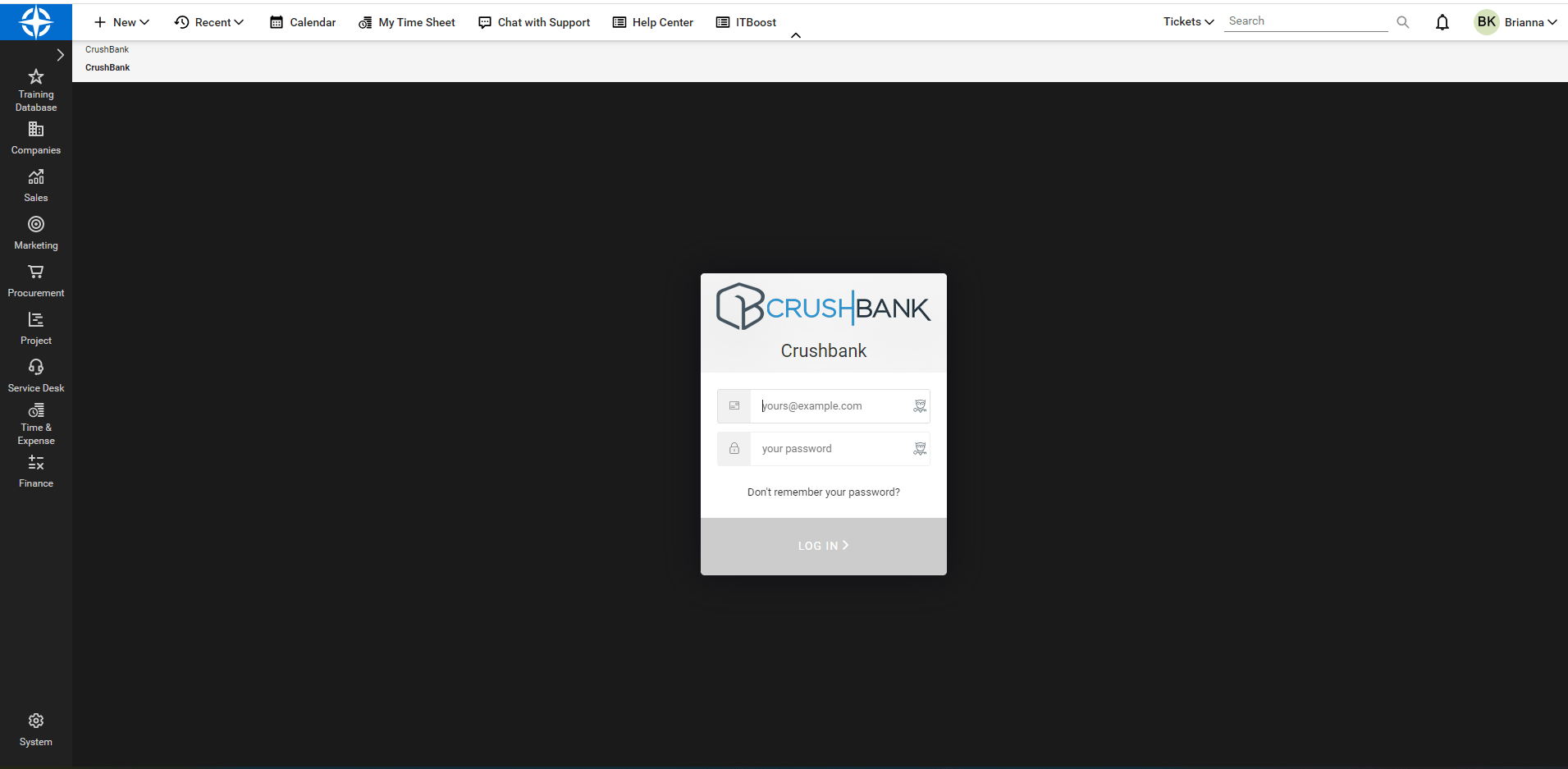This screenshot has height=769, width=1568.
Task: Collapse the top toolbar with the caret
Action: [796, 35]
